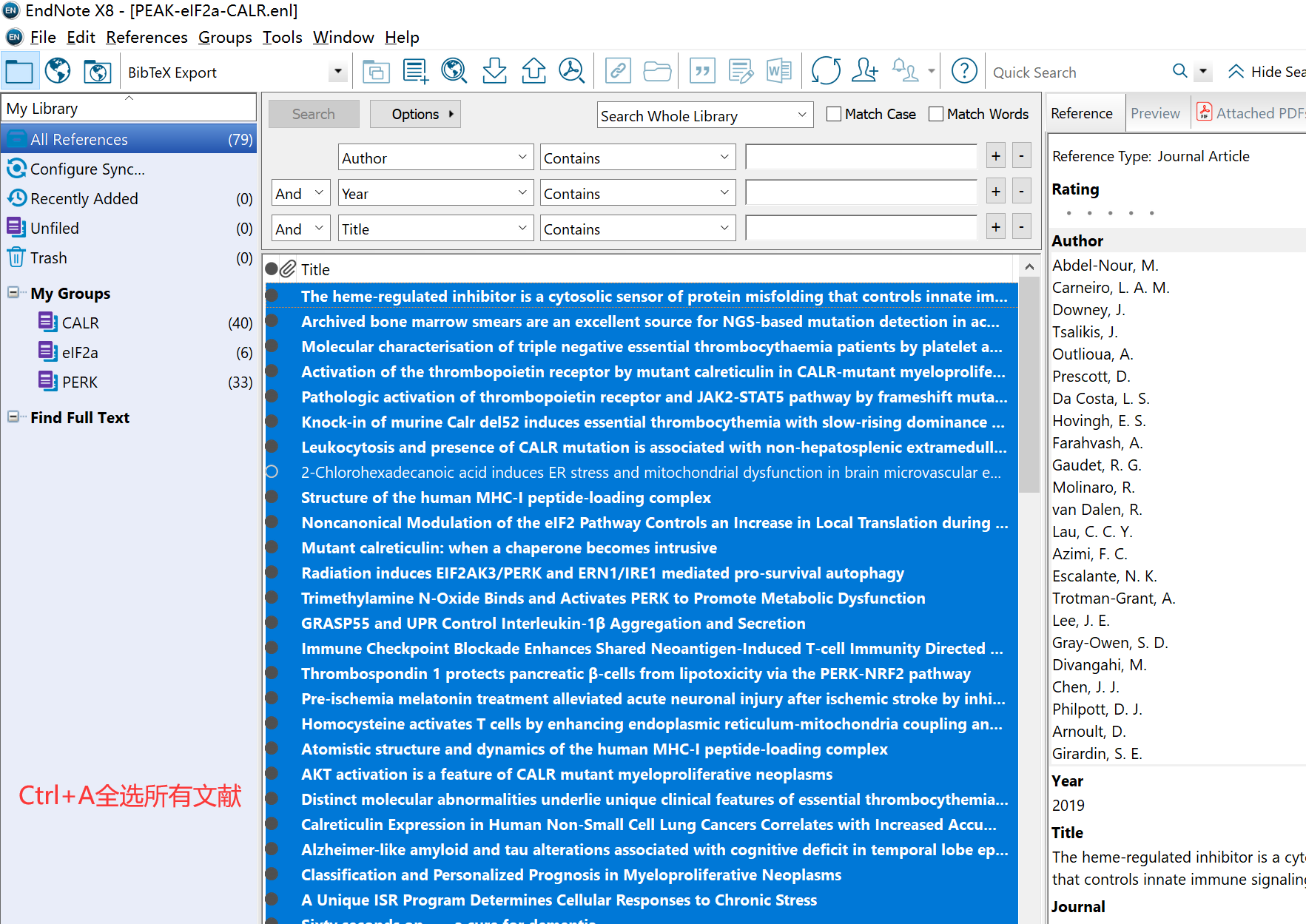1306x924 pixels.
Task: Click the reference list scroll-up arrow
Action: 1029,266
